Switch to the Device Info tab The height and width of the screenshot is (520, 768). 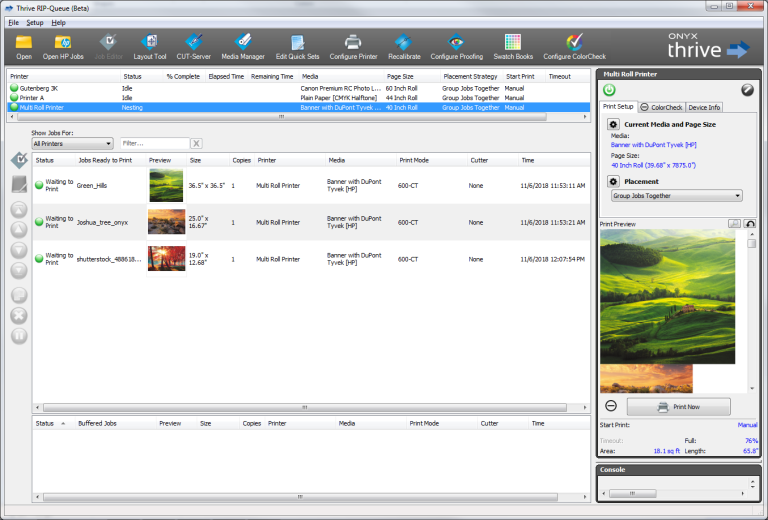704,107
